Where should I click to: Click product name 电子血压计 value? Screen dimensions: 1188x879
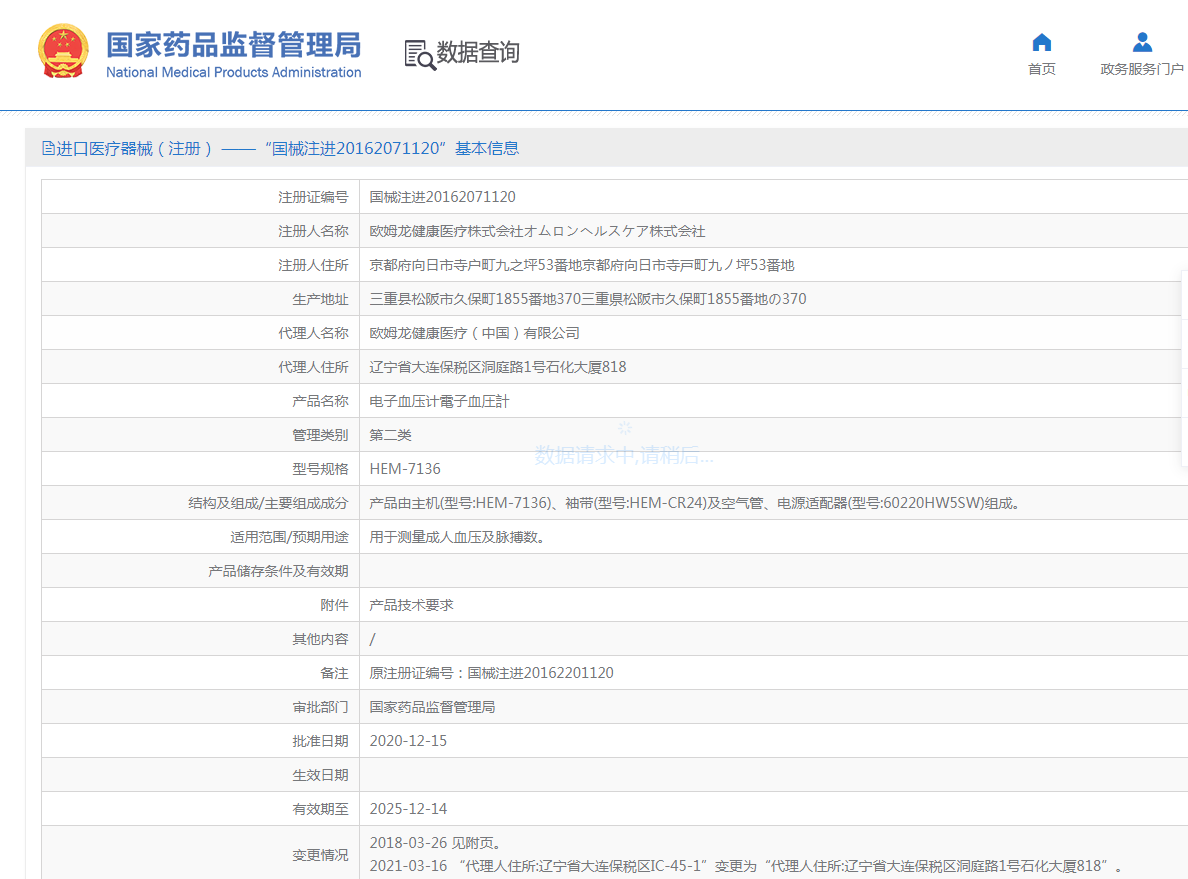click(x=439, y=402)
